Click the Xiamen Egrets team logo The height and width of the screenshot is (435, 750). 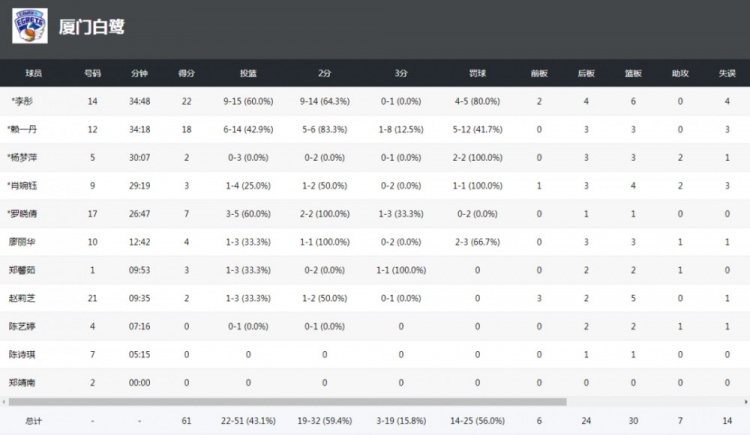[x=29, y=26]
